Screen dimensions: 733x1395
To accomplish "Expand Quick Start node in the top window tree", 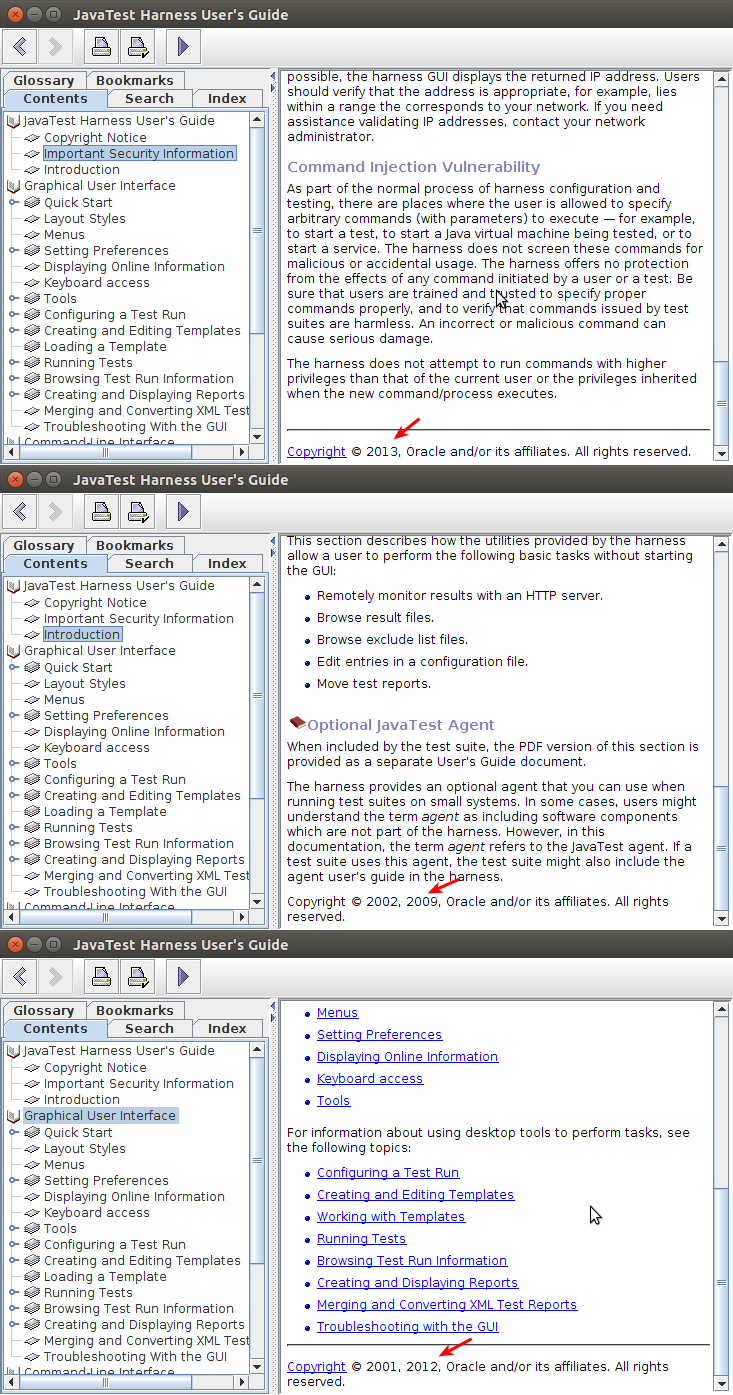I will [14, 203].
